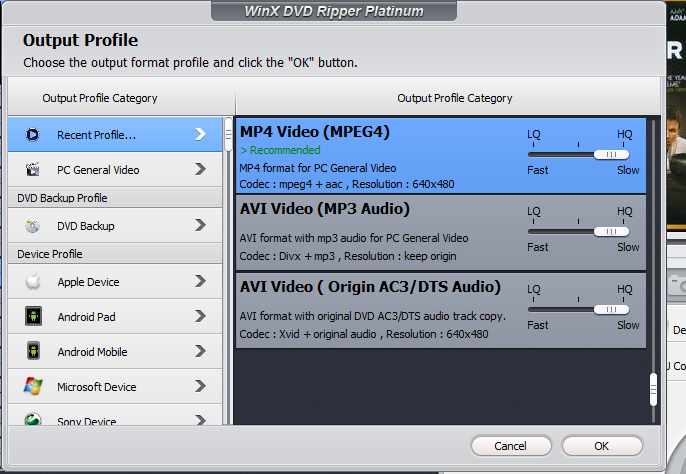
Task: Click the Apple Device logo icon
Action: point(33,281)
